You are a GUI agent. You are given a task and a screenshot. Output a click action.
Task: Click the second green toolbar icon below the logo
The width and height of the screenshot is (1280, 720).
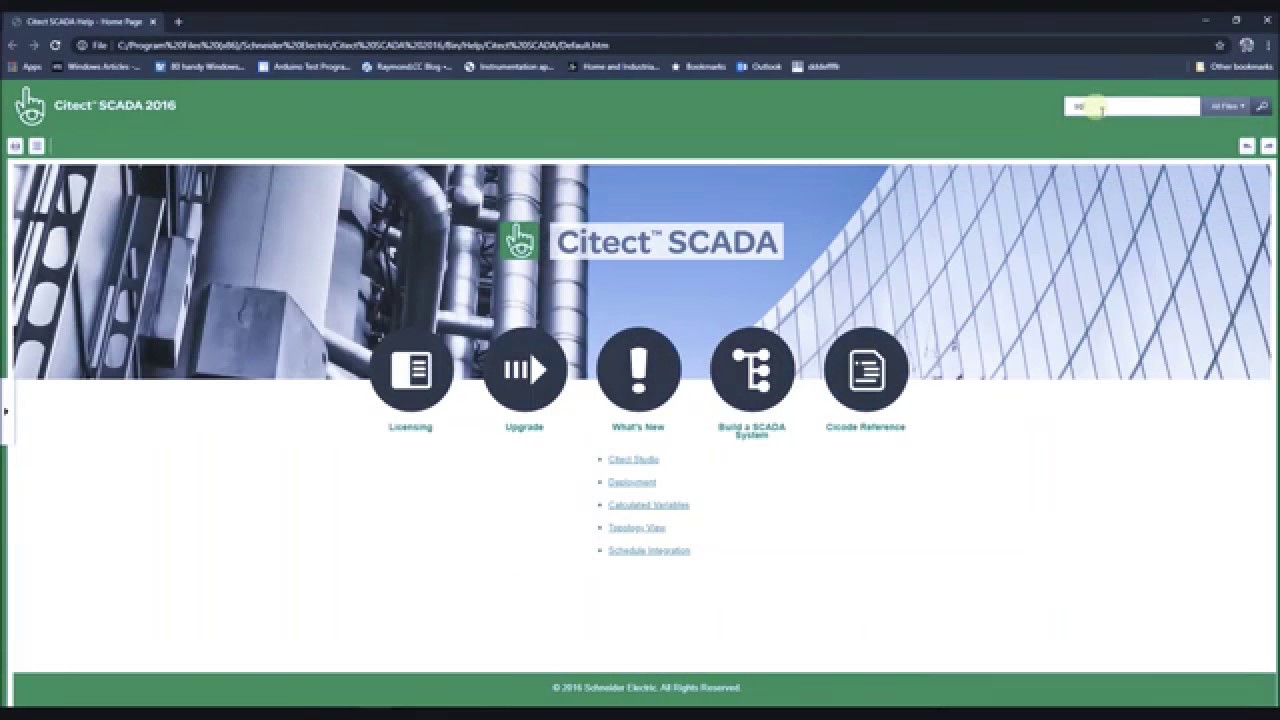36,146
